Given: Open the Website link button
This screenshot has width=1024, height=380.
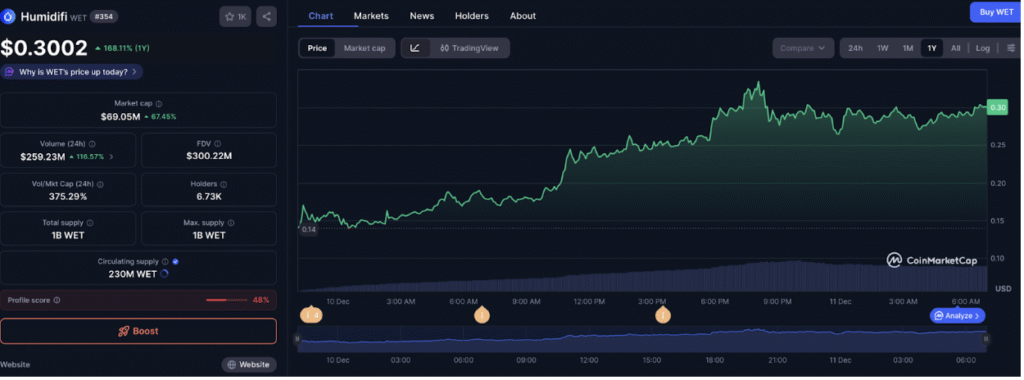Looking at the screenshot, I should pos(249,364).
